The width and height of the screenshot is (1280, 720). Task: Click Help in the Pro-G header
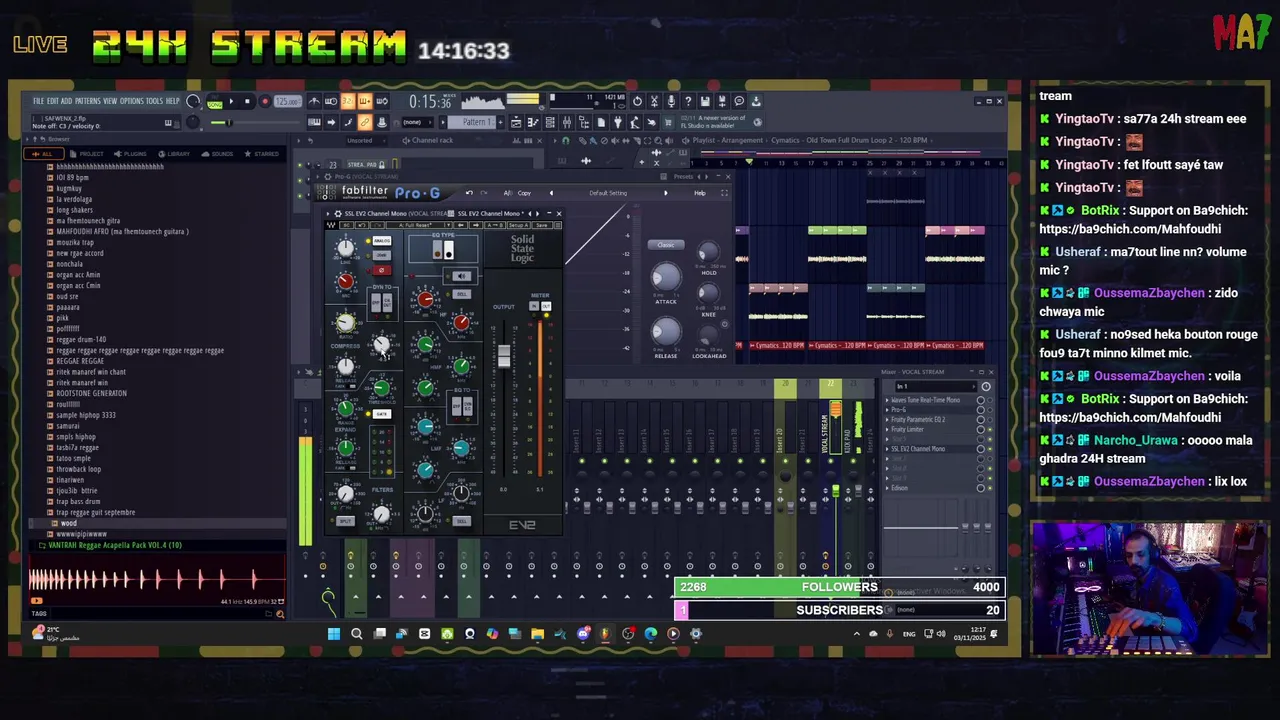(700, 193)
